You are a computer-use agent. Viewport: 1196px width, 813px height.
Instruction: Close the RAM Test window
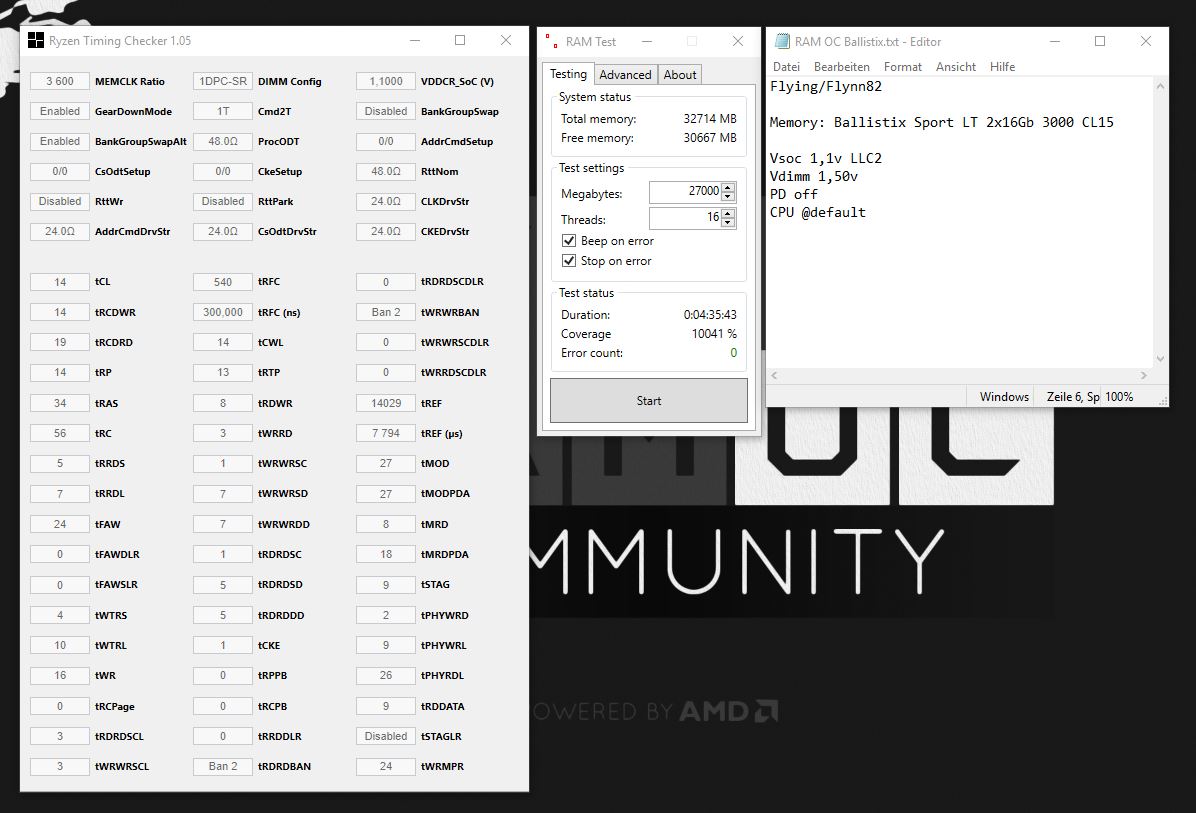click(x=738, y=41)
